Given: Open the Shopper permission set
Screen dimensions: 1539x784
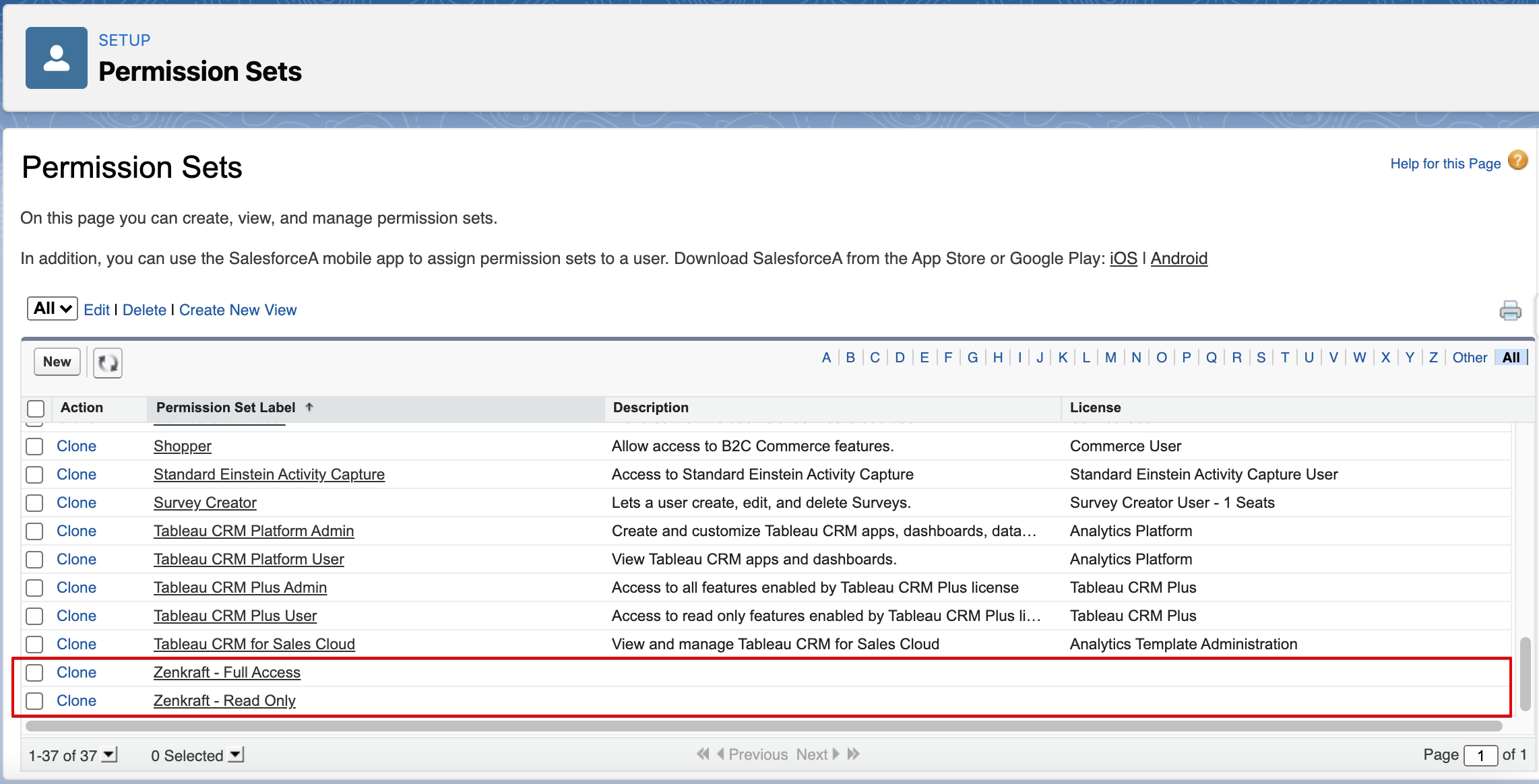Looking at the screenshot, I should 183,447.
